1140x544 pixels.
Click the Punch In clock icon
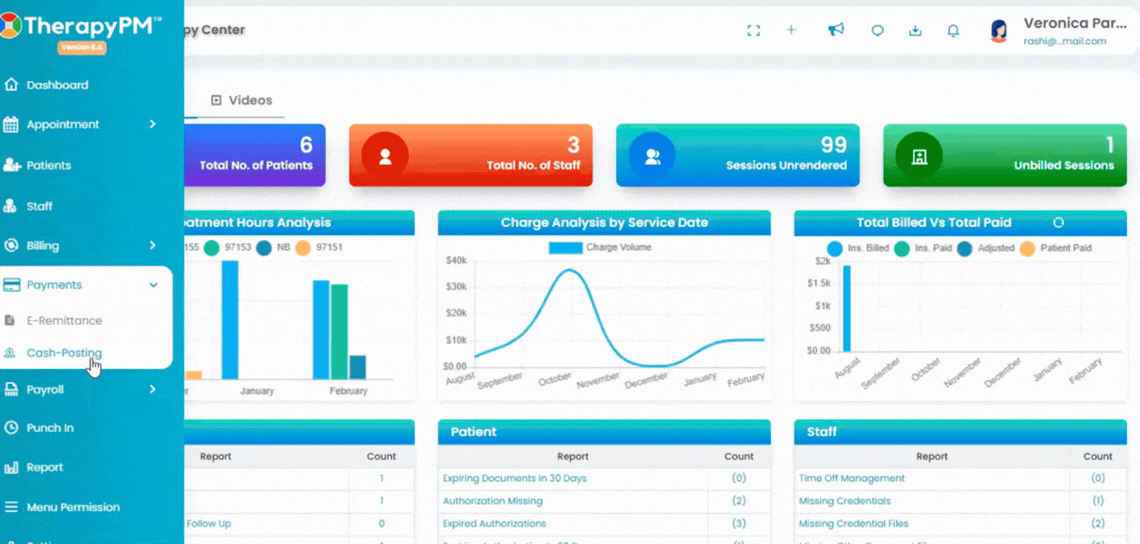point(10,428)
